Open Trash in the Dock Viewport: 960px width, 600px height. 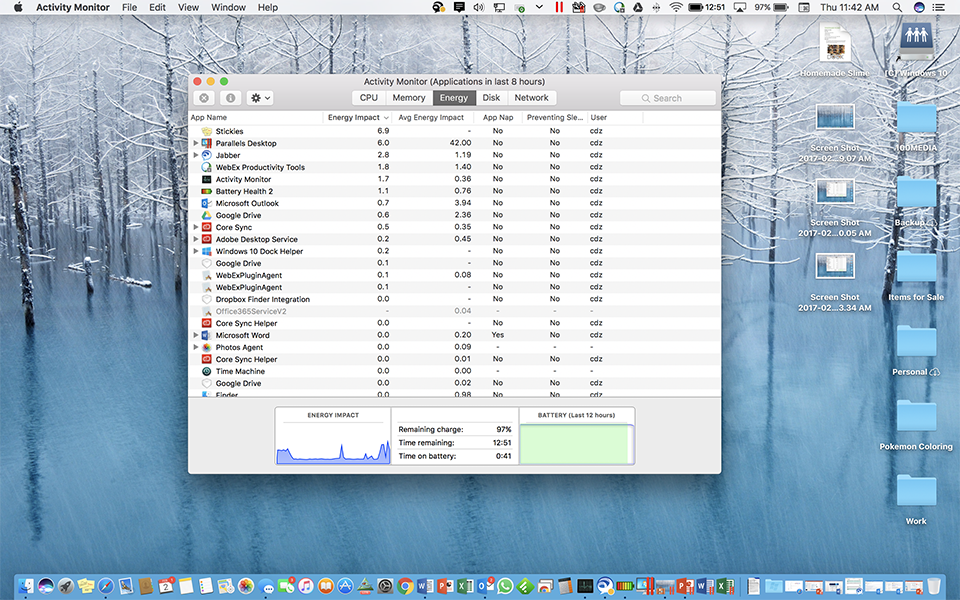[x=934, y=586]
